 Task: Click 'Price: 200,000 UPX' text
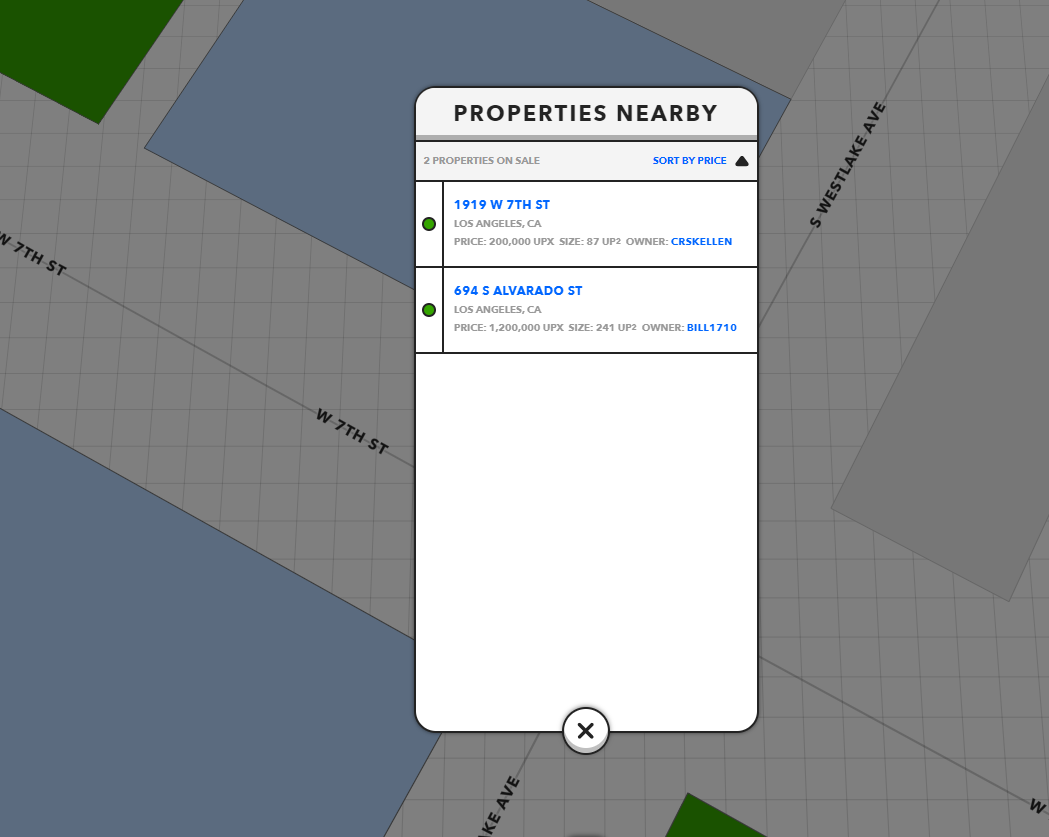click(x=504, y=242)
